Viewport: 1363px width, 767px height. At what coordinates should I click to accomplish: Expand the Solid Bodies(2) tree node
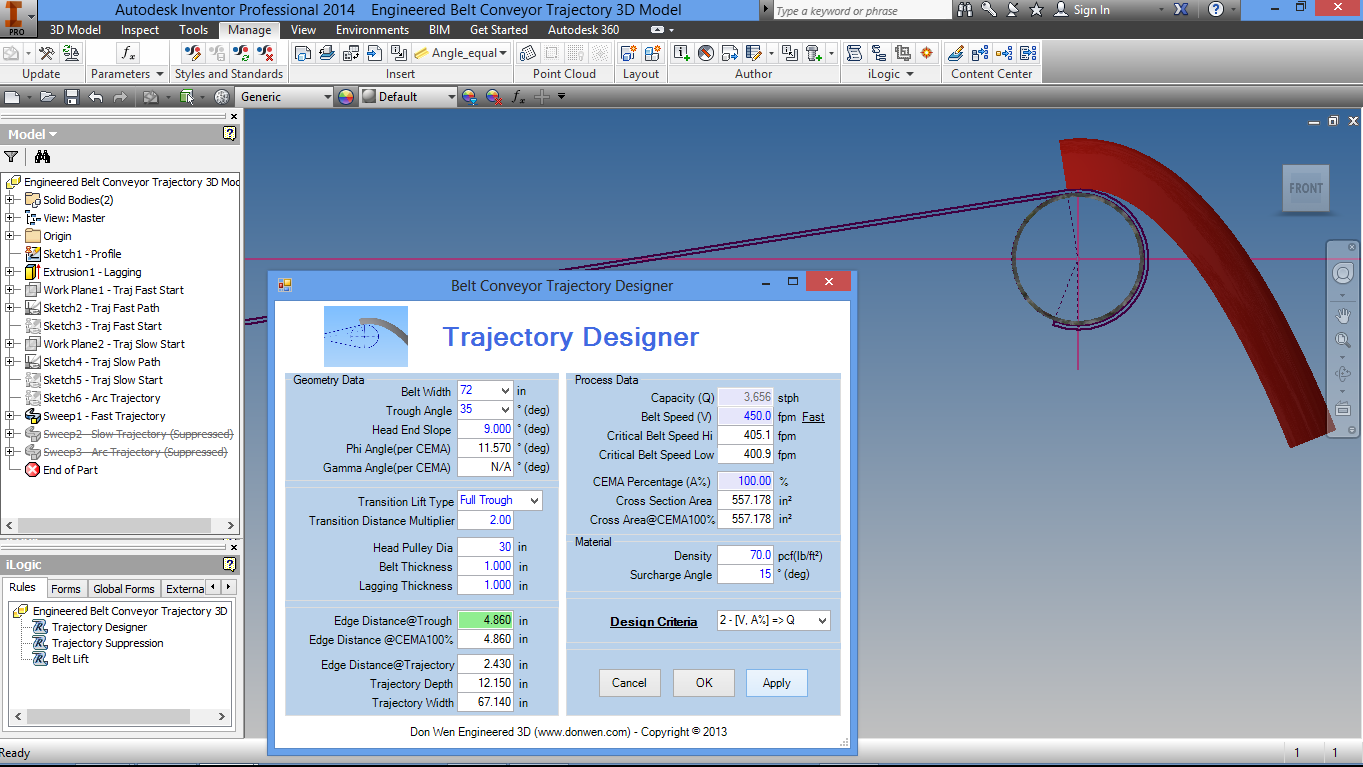click(10, 200)
